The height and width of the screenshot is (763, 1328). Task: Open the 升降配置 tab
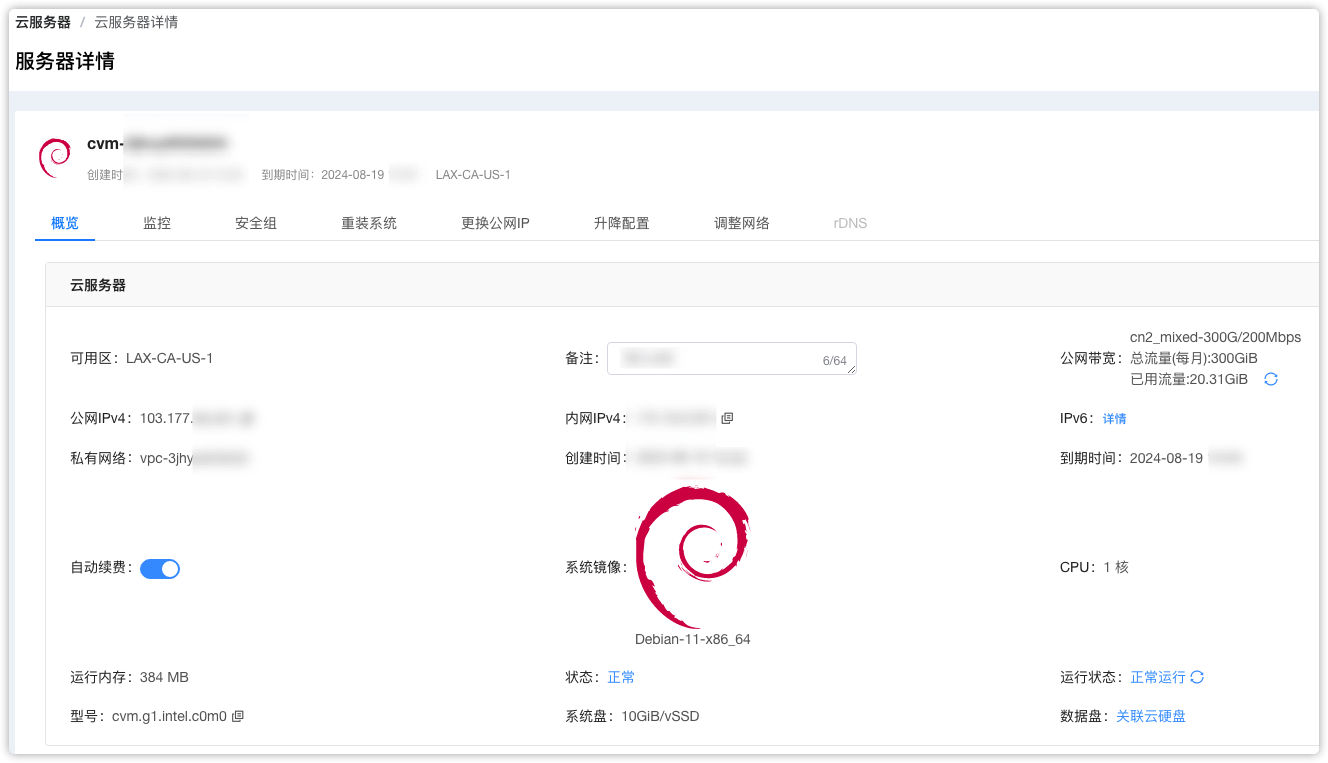pos(621,223)
